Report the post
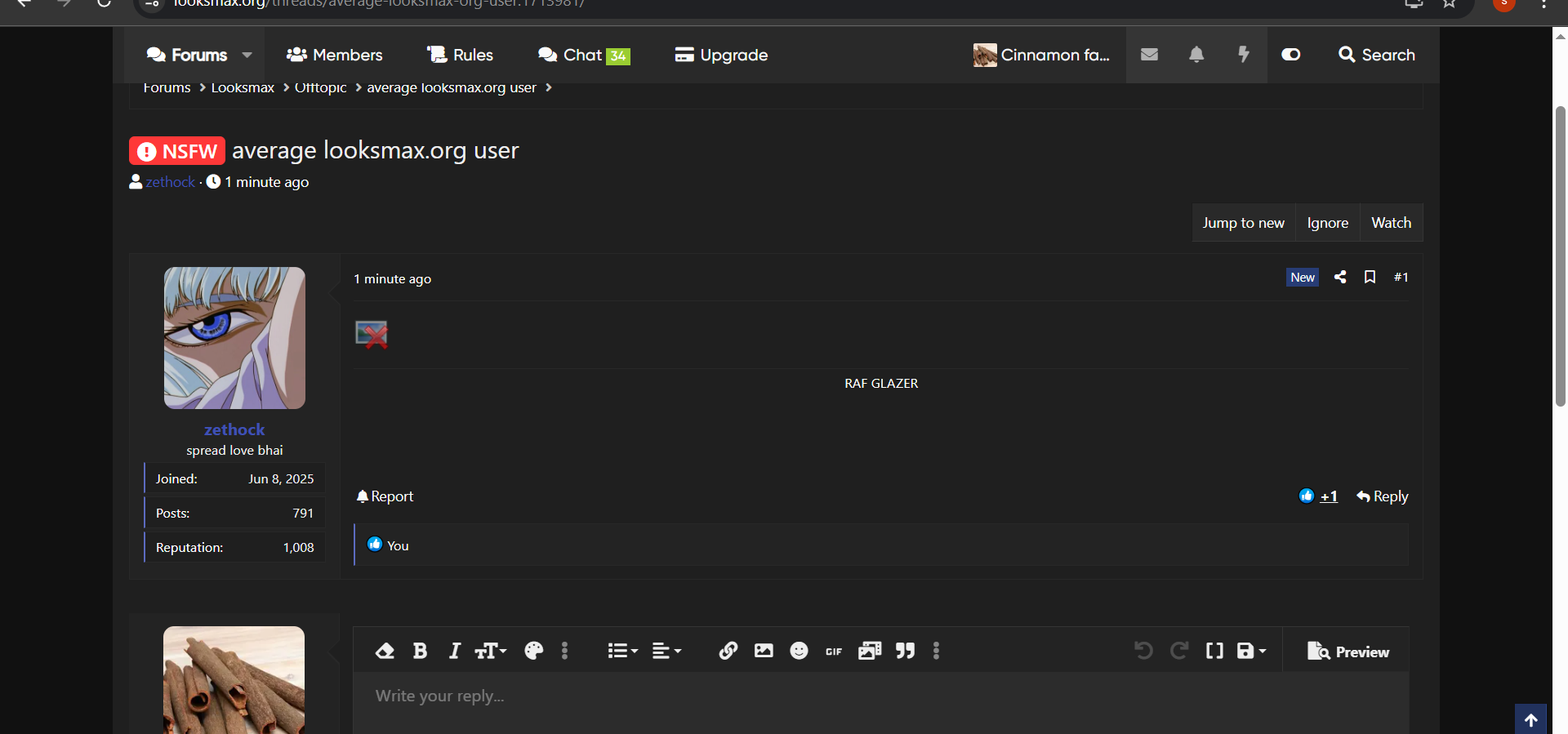Screen dimensions: 1568x734 click(x=385, y=496)
